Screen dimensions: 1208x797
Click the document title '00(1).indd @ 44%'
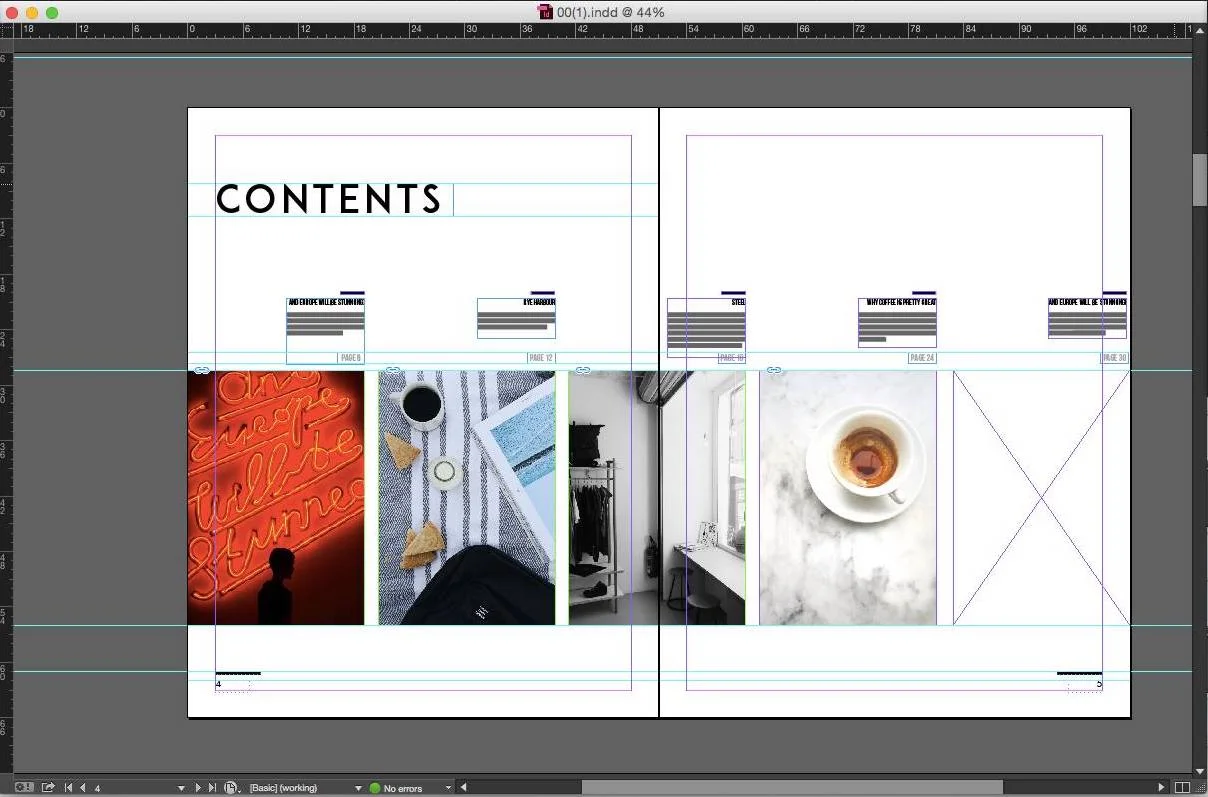point(611,12)
